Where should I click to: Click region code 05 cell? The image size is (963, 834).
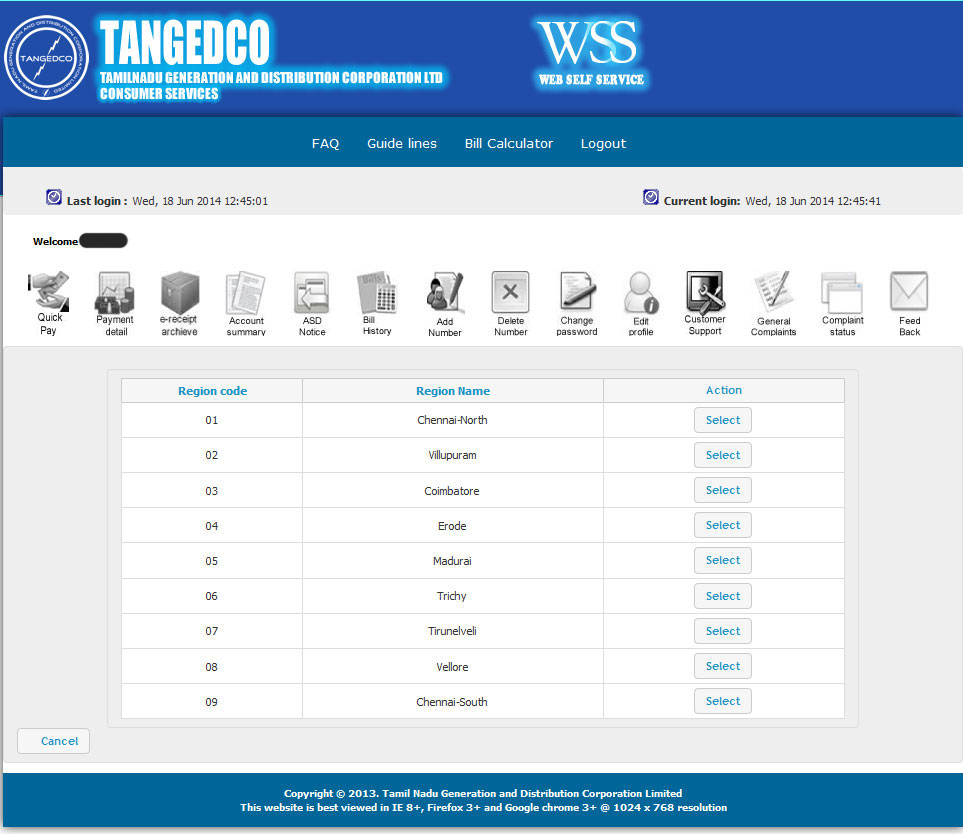pos(212,561)
